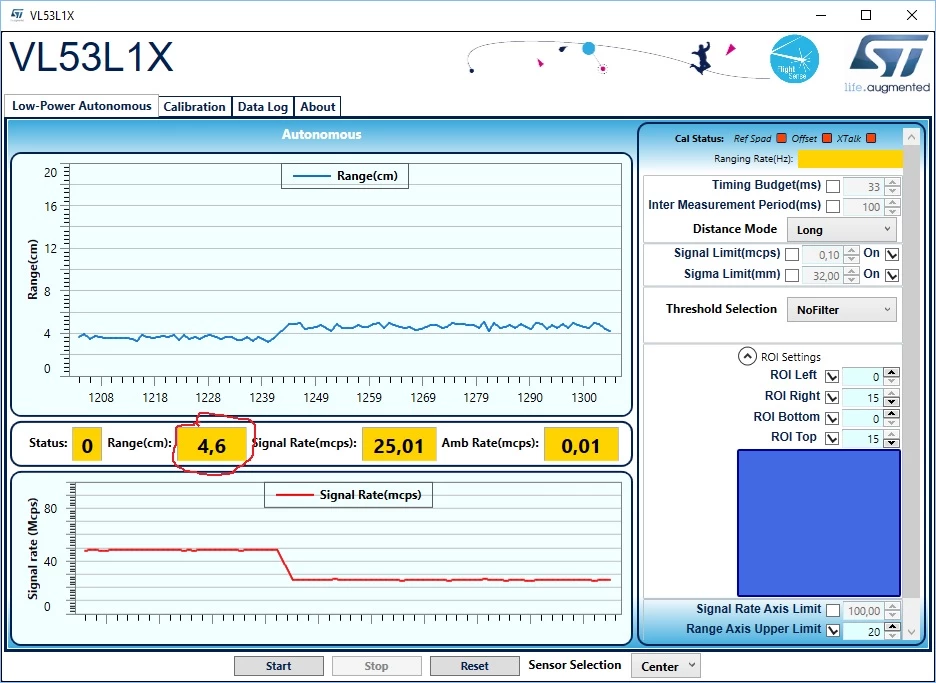Click the Reset button
The width and height of the screenshot is (936, 683).
point(475,666)
